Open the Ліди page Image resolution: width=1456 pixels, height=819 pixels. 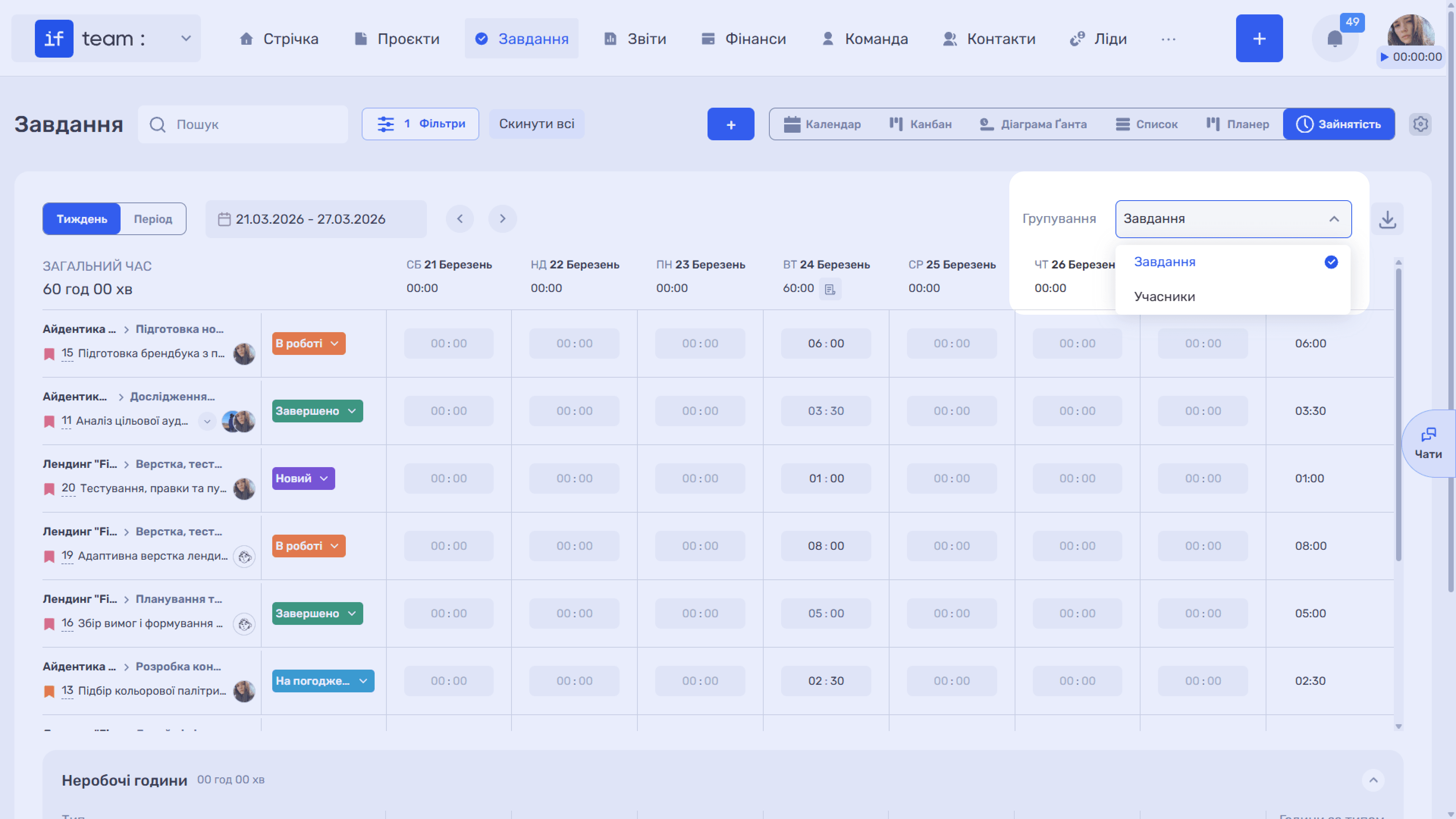1098,38
